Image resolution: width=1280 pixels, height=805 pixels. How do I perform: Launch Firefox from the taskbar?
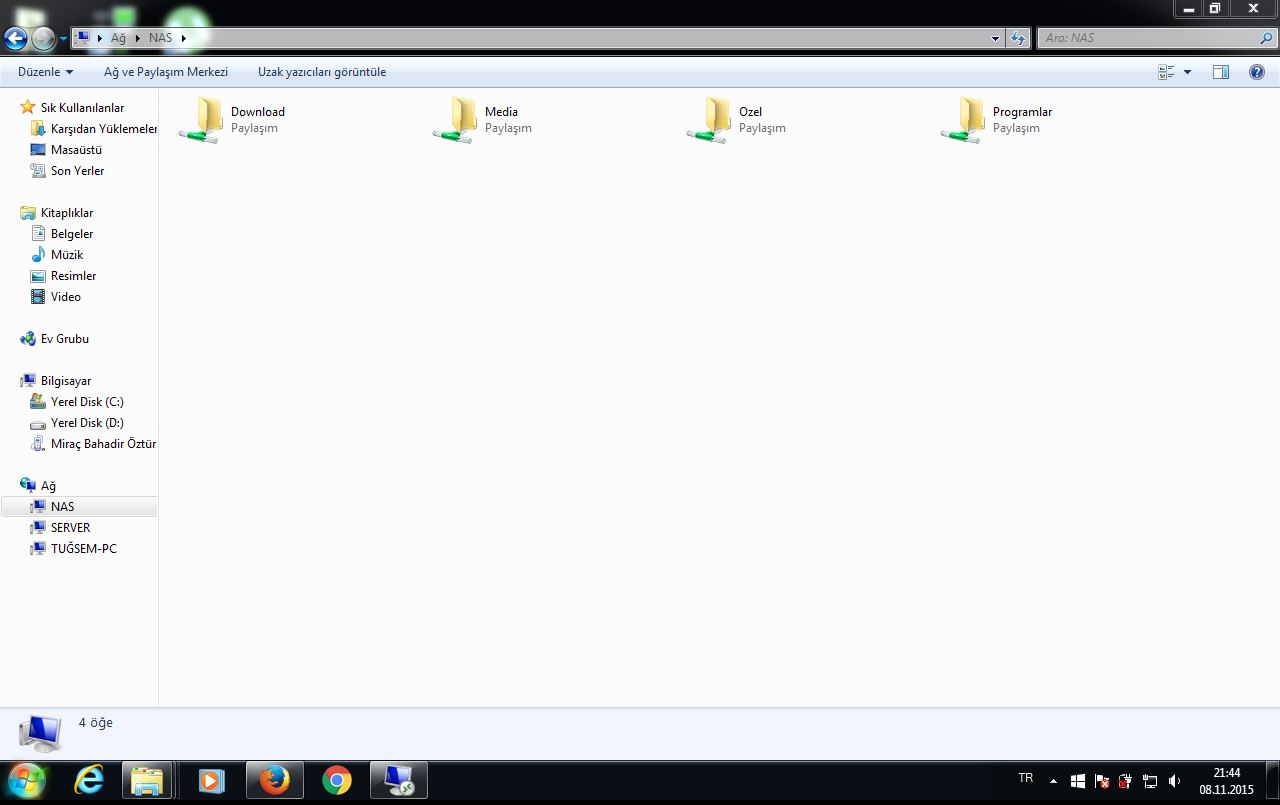274,780
